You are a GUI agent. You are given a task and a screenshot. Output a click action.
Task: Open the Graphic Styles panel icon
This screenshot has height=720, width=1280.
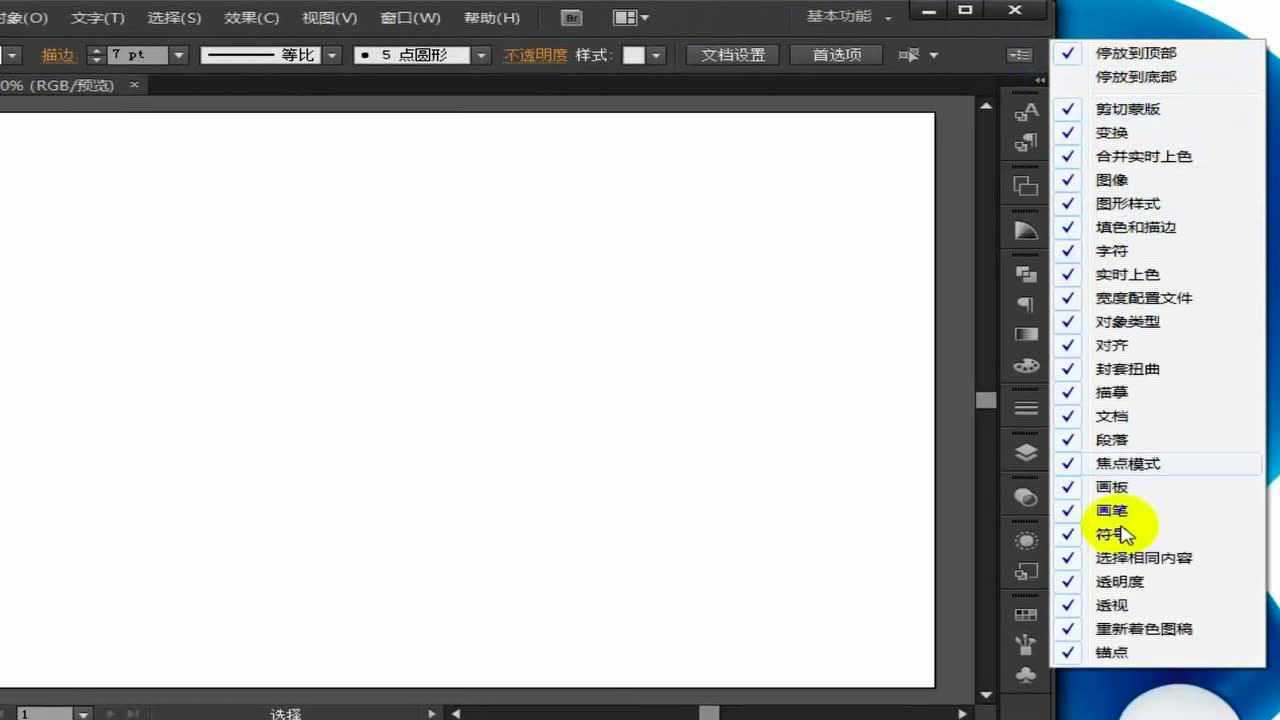[x=1026, y=572]
